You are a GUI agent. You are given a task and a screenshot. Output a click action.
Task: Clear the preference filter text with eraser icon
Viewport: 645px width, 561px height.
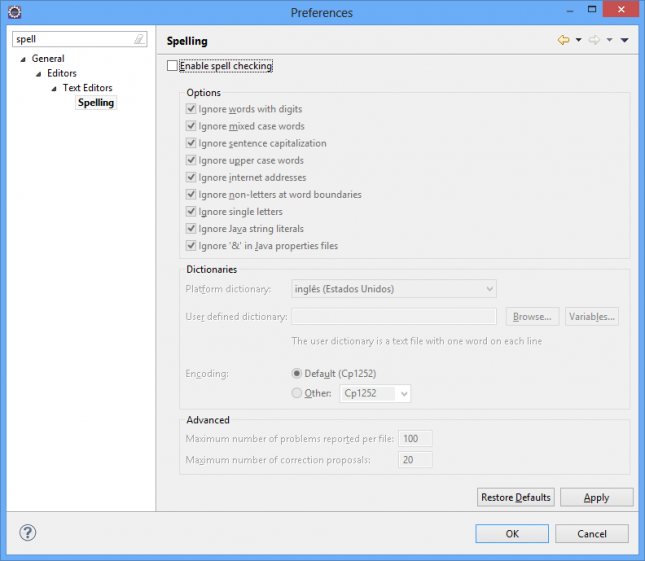(x=139, y=39)
